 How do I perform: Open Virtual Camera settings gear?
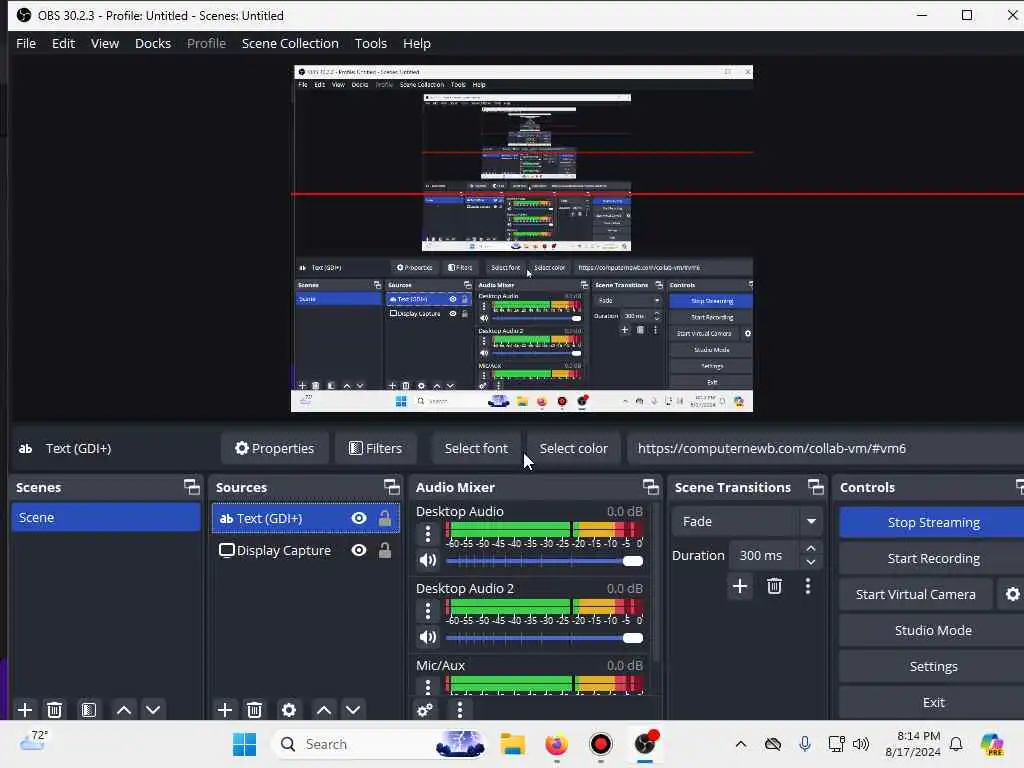[x=1012, y=594]
